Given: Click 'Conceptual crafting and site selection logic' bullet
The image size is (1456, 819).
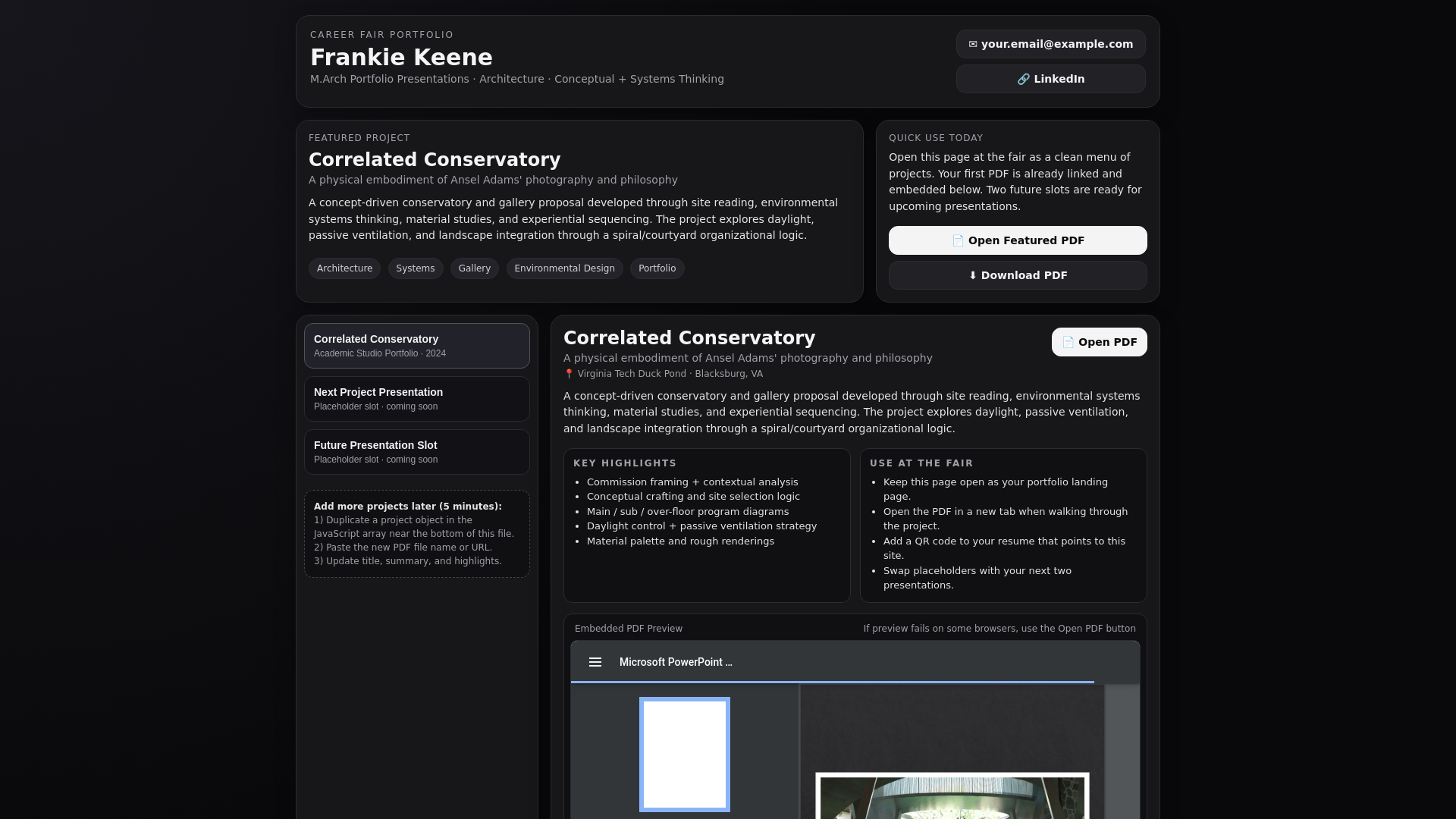Looking at the screenshot, I should (693, 497).
